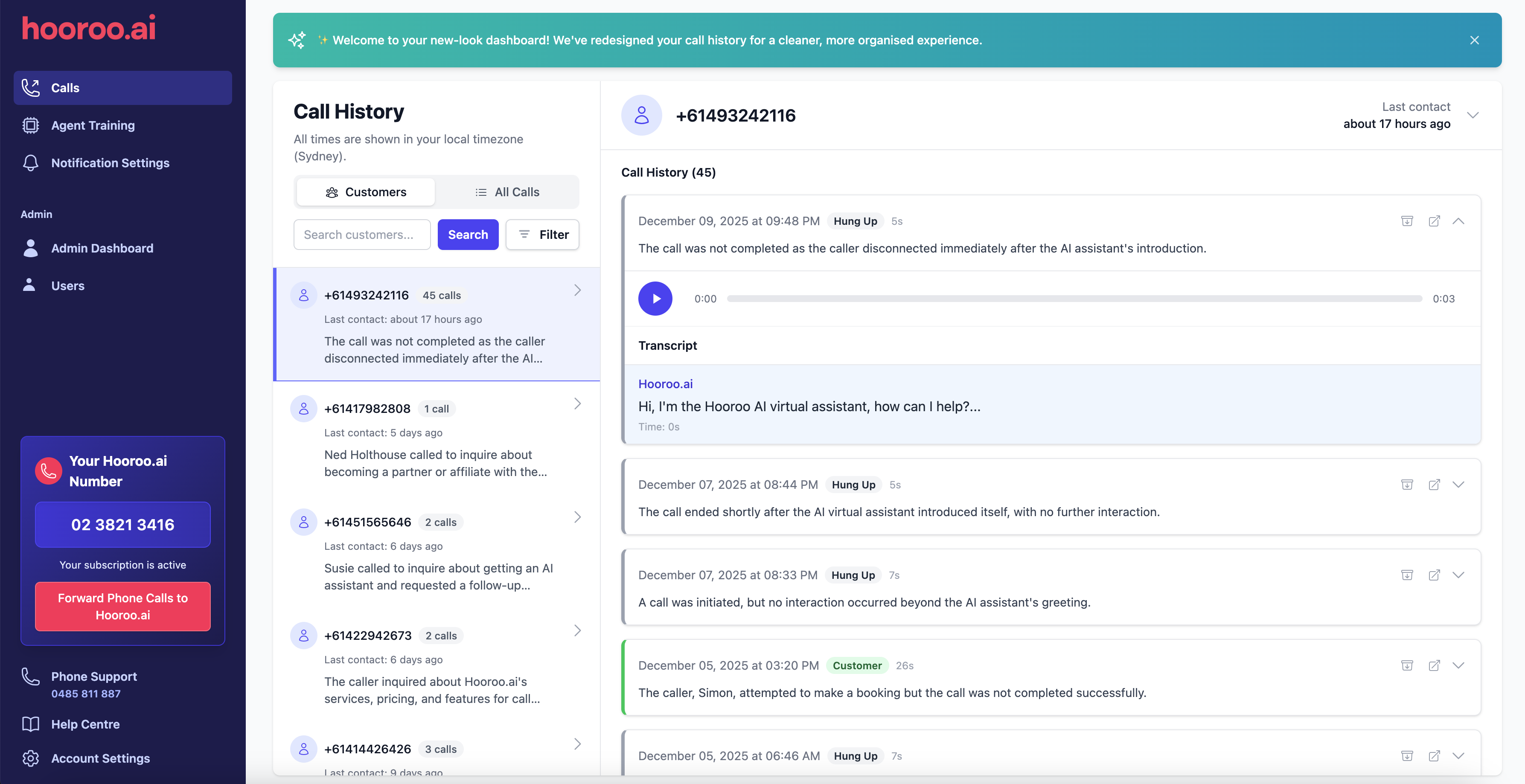Click the Notification bell icon
The height and width of the screenshot is (784, 1525).
tap(30, 163)
